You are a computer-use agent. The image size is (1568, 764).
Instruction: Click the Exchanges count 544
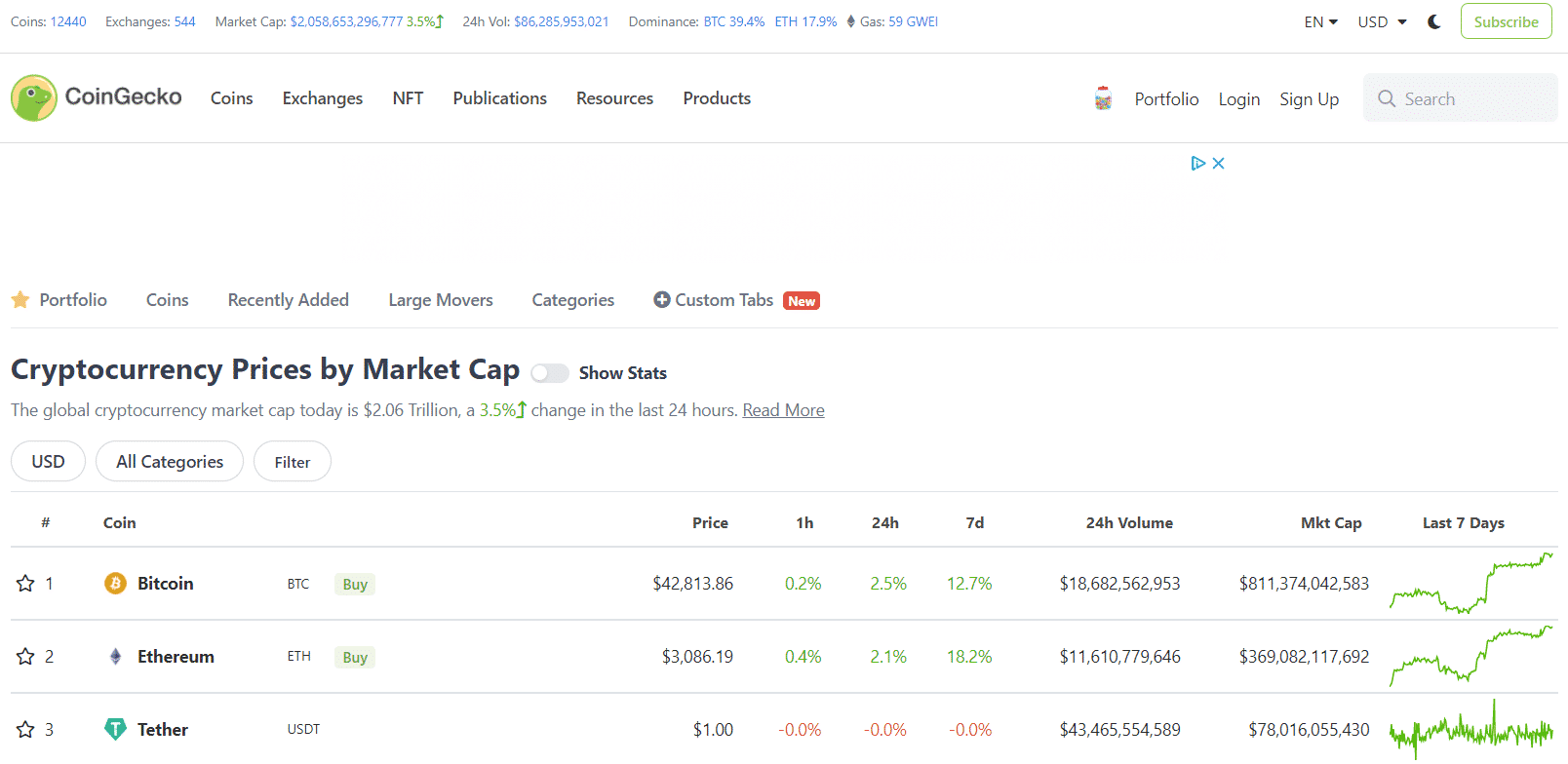185,21
